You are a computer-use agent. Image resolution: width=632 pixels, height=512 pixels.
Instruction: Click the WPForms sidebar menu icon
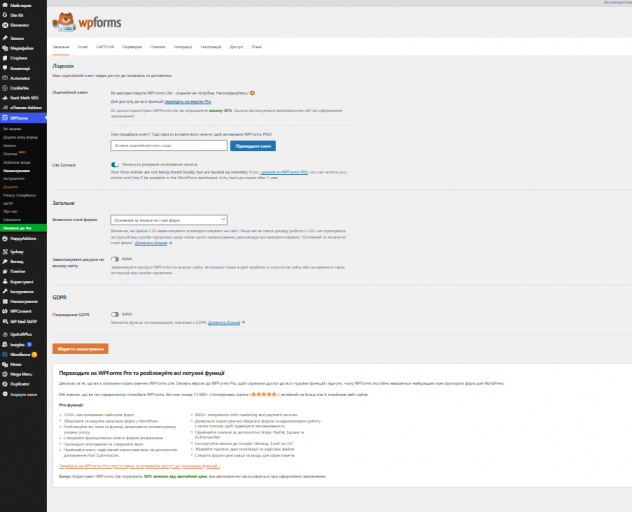point(5,118)
